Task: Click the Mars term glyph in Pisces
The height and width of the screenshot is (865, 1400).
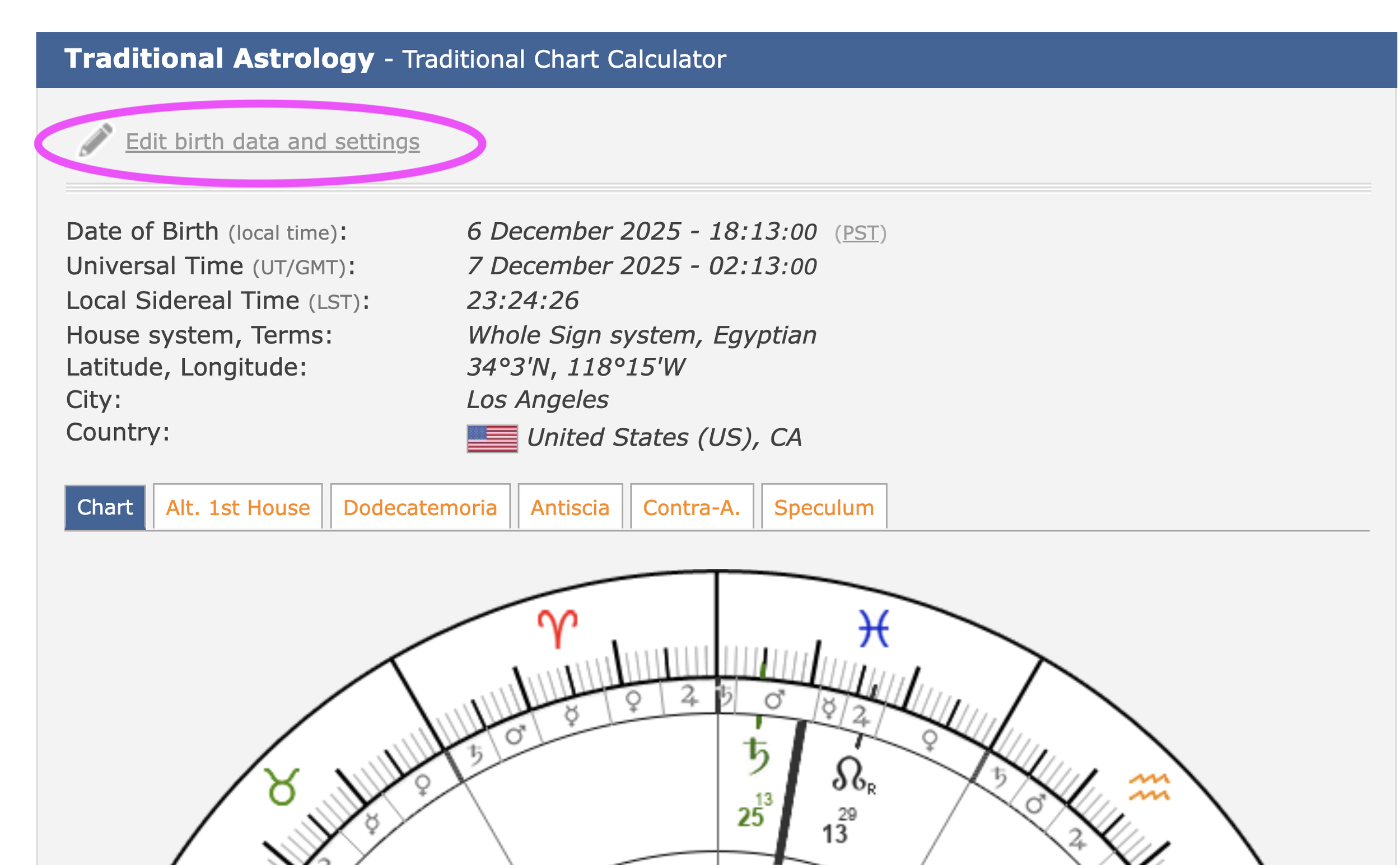Action: pyautogui.click(x=773, y=699)
